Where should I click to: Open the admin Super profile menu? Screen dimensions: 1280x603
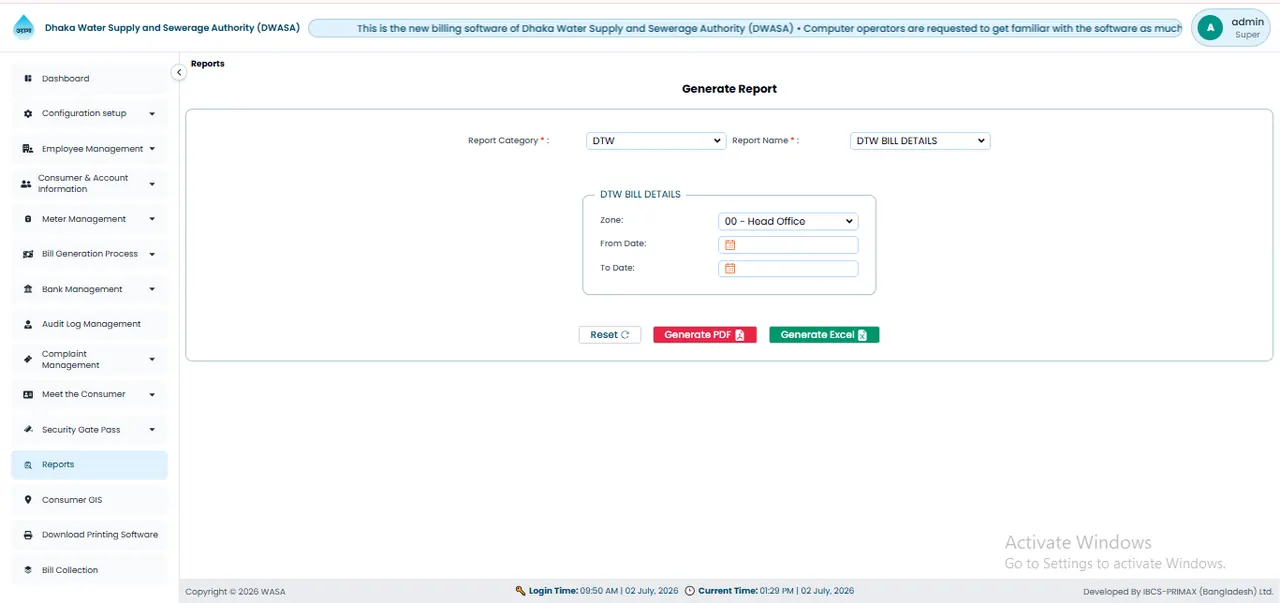click(x=1229, y=28)
